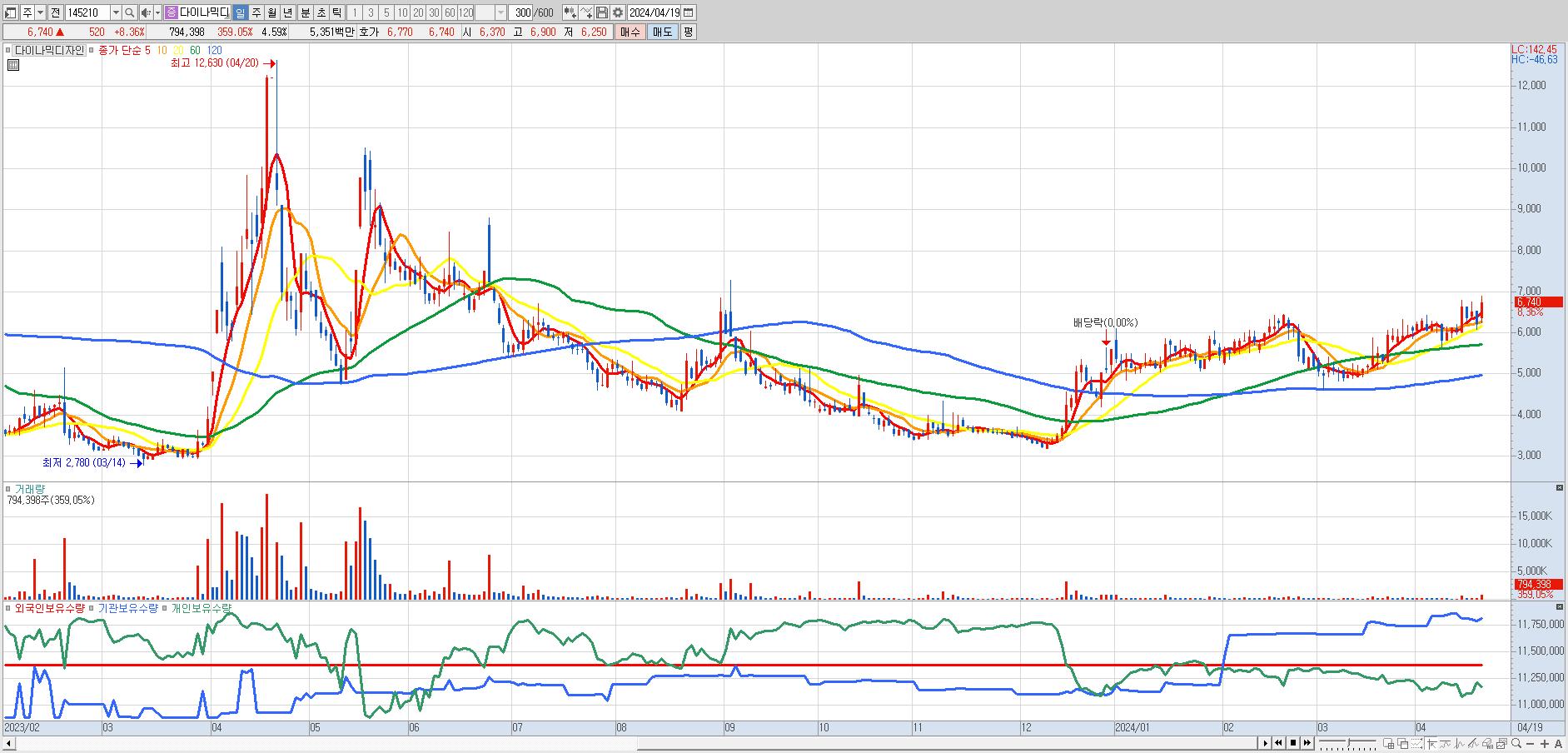1568x753 pixels.
Task: Click the stock code input field
Action: click(87, 12)
